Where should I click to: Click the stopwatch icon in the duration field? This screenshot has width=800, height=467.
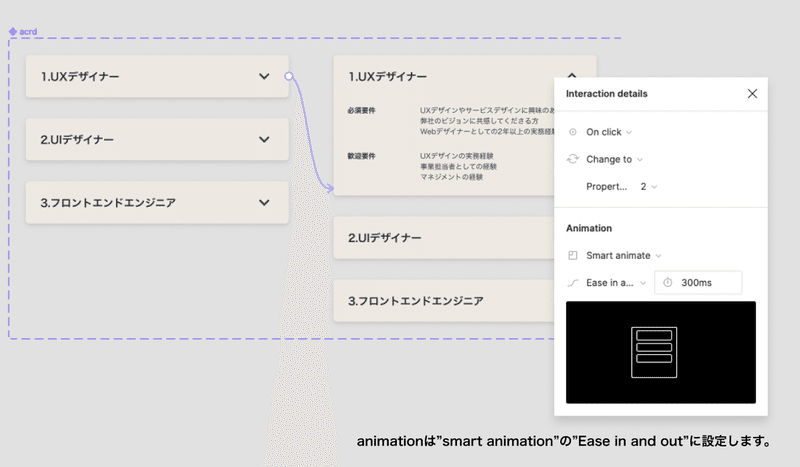pos(667,282)
